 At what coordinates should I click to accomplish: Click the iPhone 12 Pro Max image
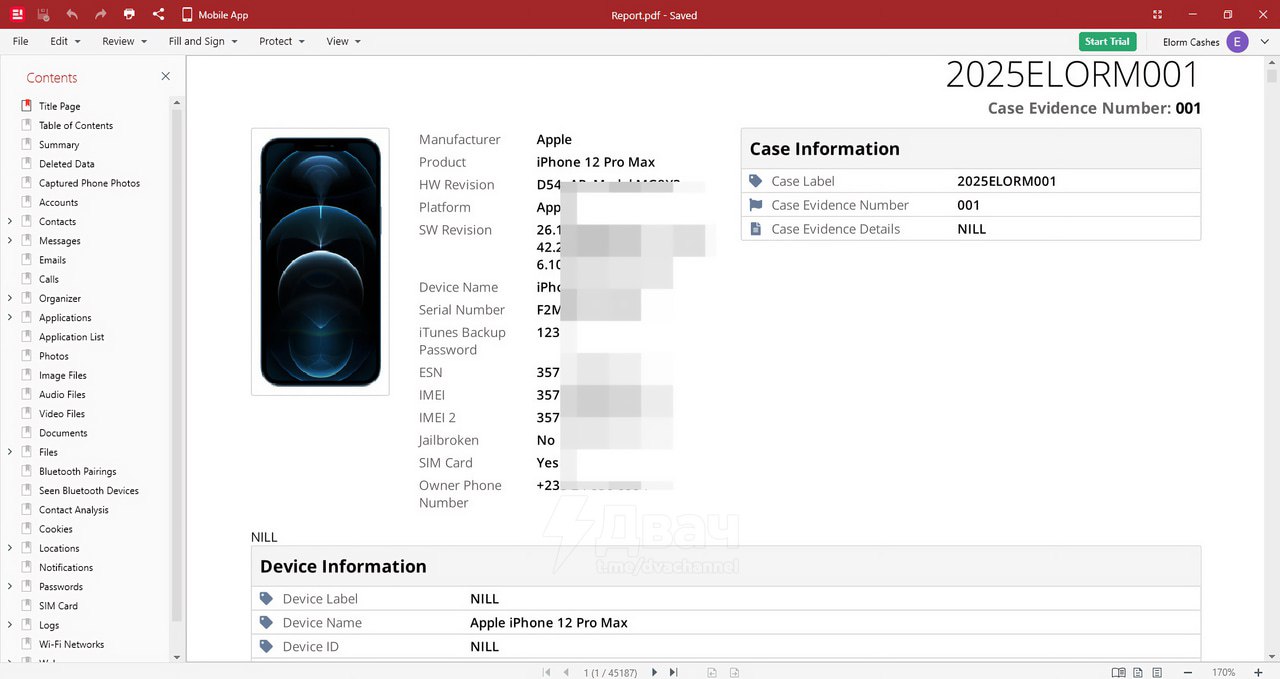320,262
